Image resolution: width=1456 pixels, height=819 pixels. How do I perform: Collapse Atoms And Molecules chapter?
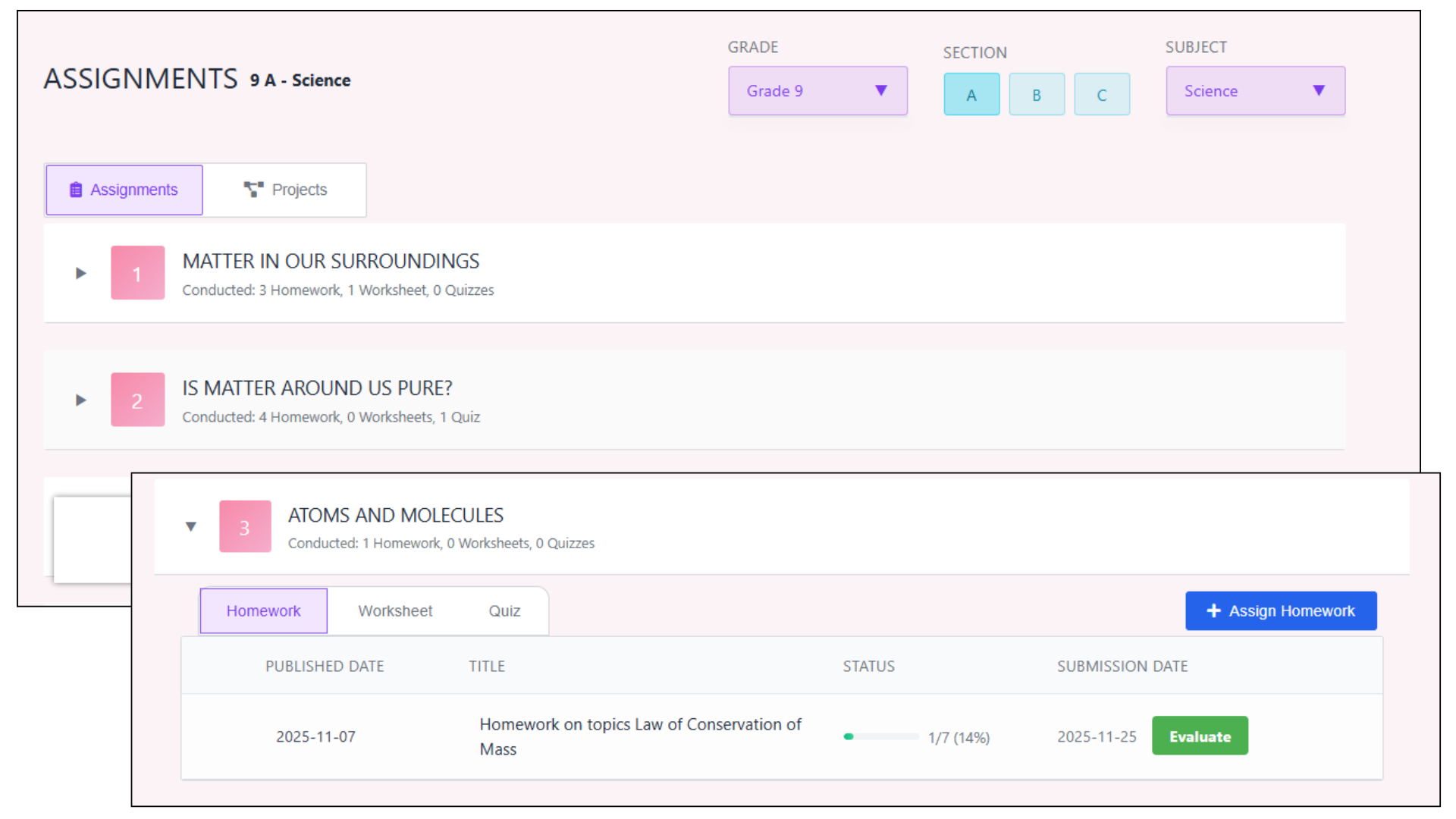tap(191, 526)
